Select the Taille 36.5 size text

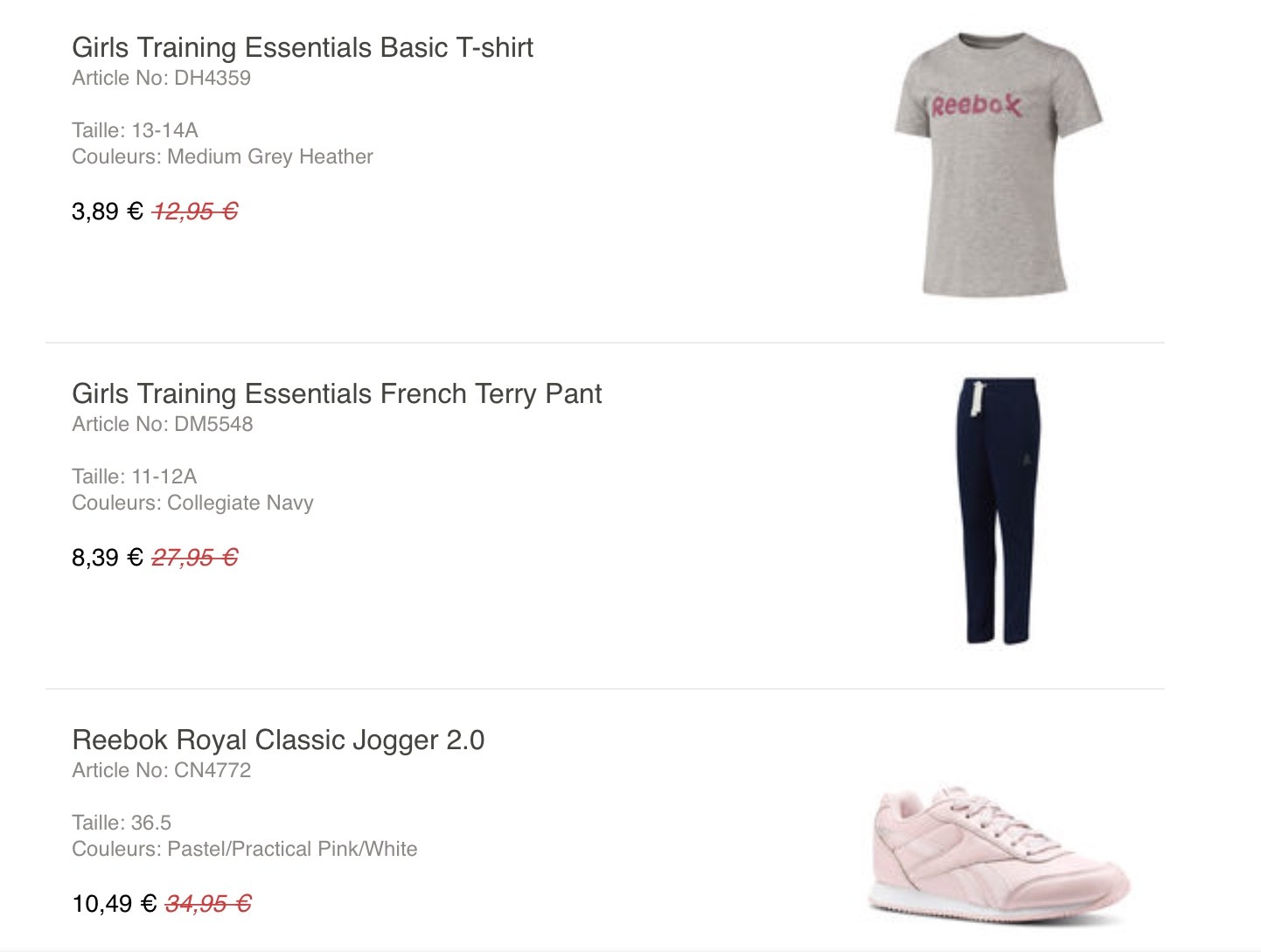coord(122,823)
